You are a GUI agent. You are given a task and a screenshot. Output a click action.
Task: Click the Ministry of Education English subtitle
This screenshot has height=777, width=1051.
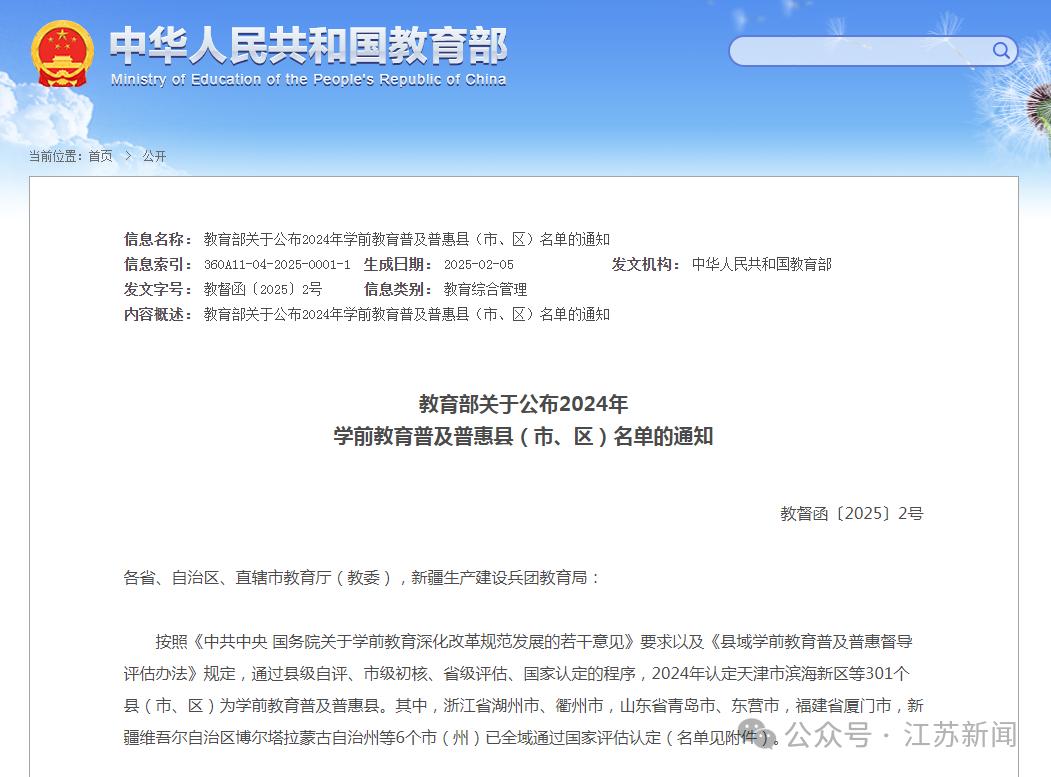tap(308, 80)
